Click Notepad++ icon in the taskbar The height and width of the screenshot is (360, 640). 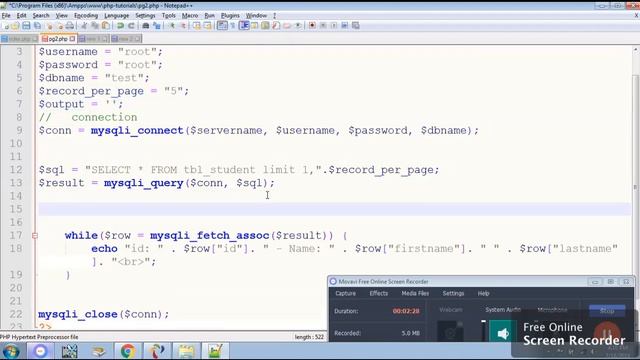click(215, 351)
